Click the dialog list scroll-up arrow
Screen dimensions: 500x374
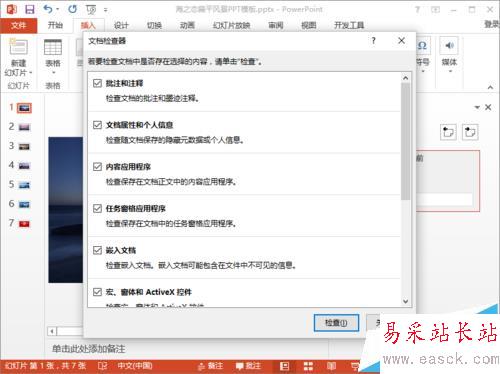pyautogui.click(x=406, y=78)
